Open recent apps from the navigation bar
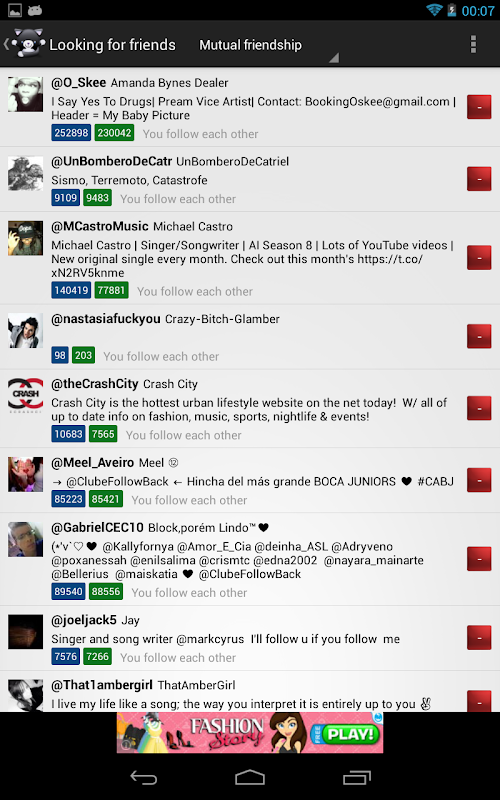Screen dimensions: 500x800 [357, 778]
